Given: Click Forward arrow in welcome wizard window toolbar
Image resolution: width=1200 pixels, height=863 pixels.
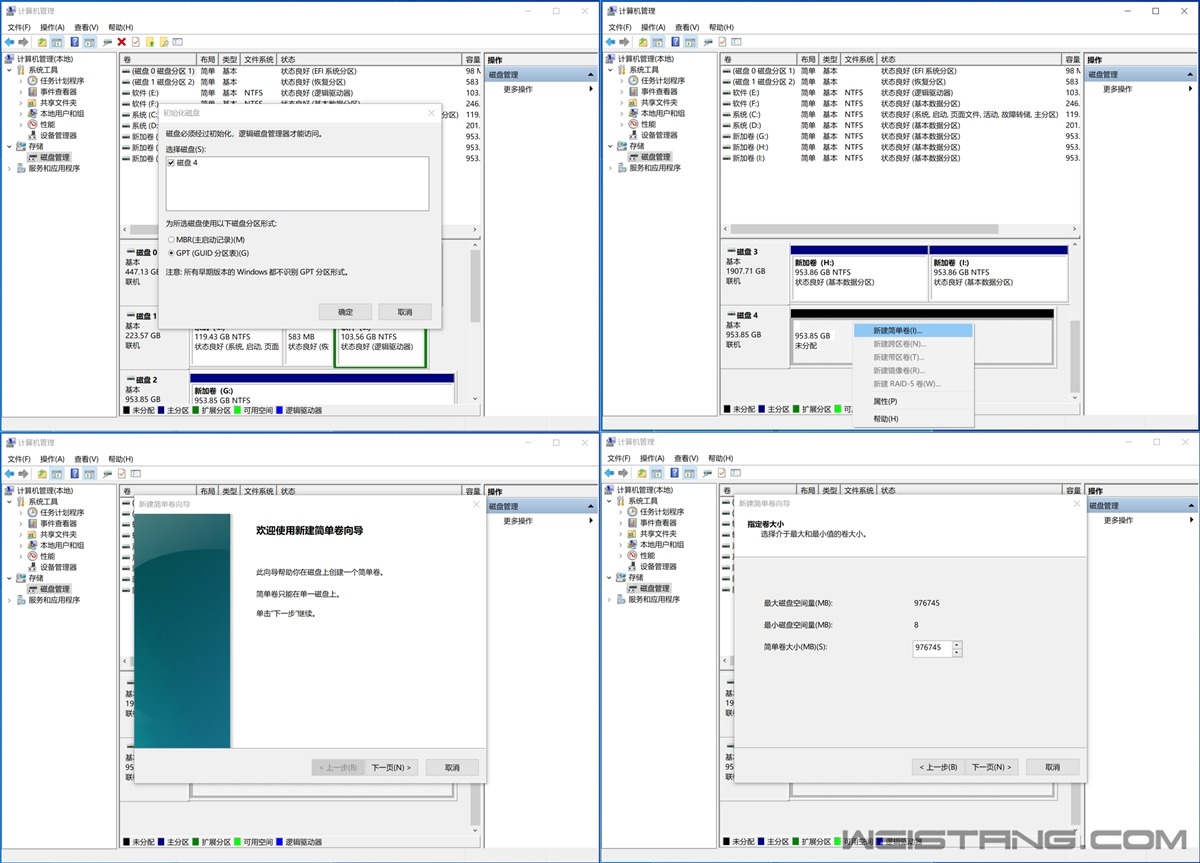Looking at the screenshot, I should point(23,474).
